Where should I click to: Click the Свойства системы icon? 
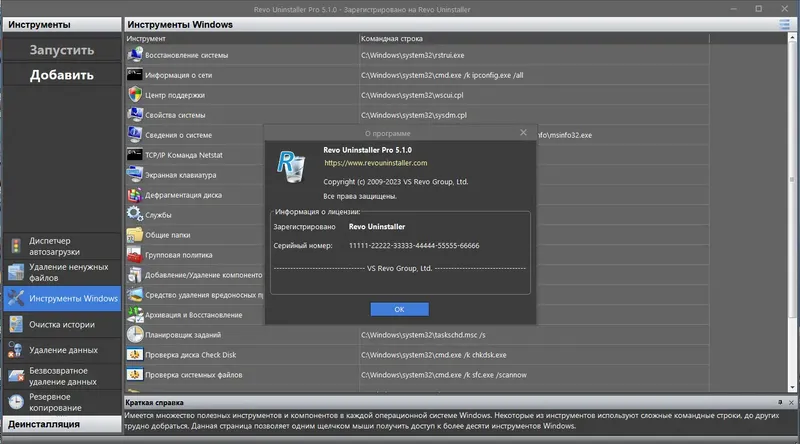(135, 114)
